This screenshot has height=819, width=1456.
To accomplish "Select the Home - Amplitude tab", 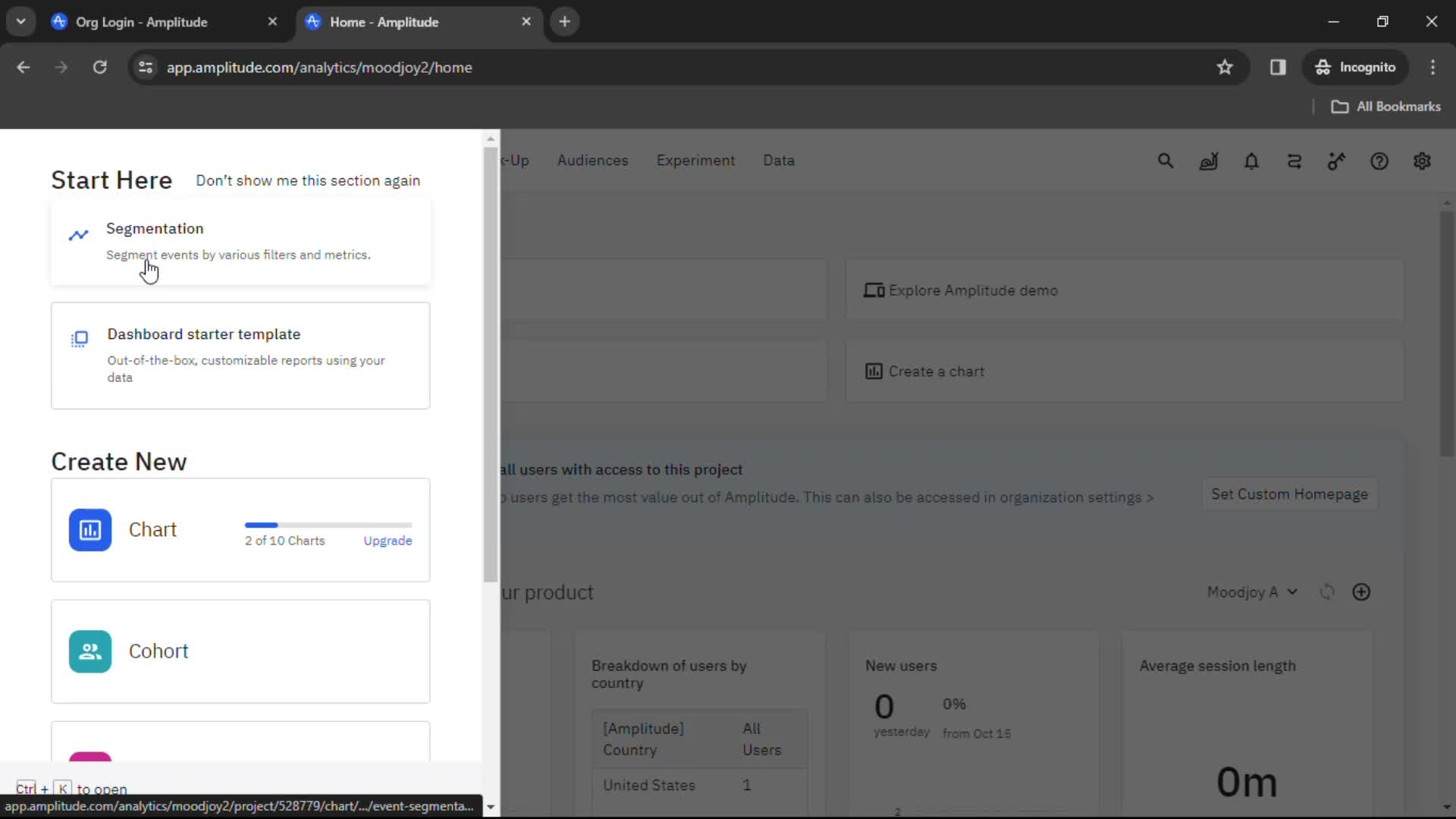I will click(384, 22).
